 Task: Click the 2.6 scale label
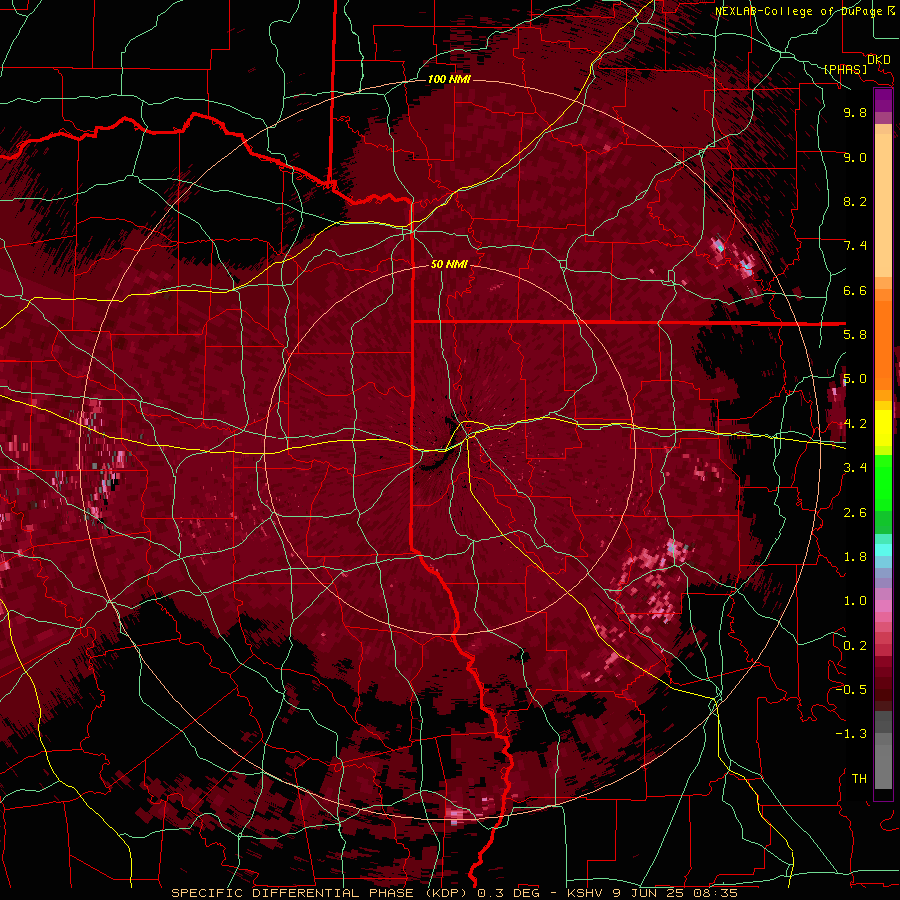point(855,513)
